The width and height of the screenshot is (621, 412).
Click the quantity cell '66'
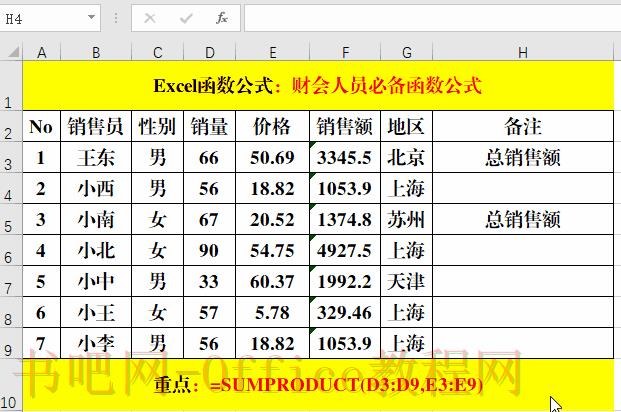click(x=210, y=157)
